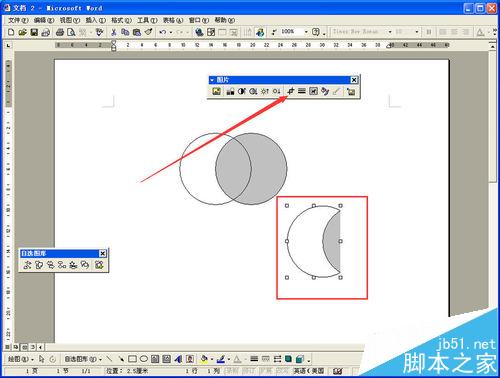Reset picture with last Picture toolbar icon
This screenshot has width=500, height=378.
[x=351, y=91]
